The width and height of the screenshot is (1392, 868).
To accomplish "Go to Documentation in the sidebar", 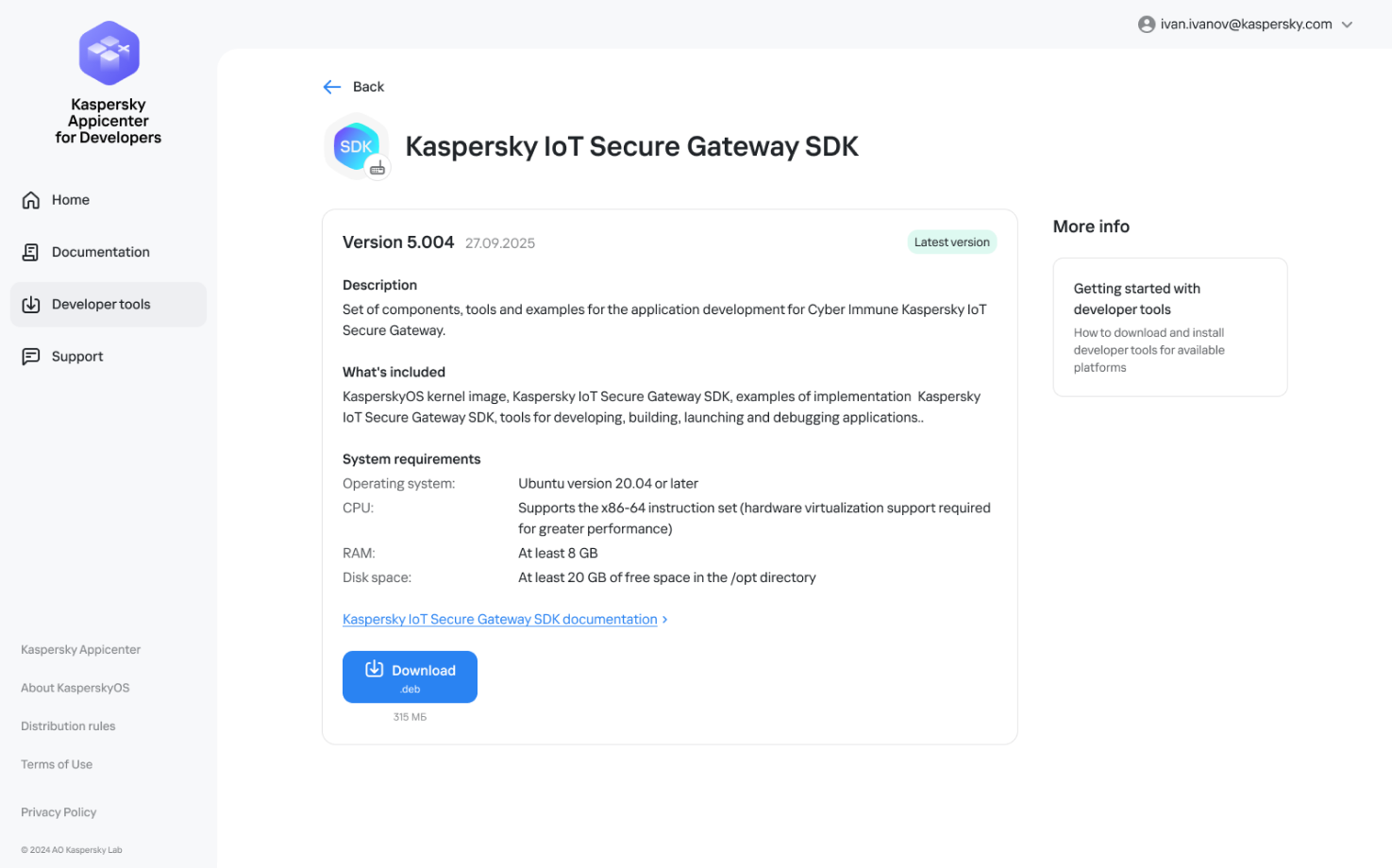I will tap(100, 252).
